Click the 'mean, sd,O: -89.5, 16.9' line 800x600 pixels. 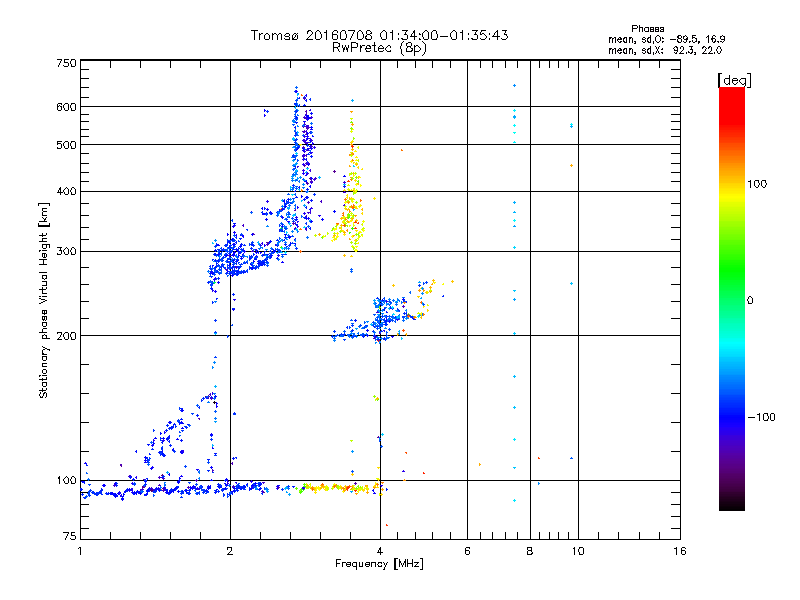666,39
